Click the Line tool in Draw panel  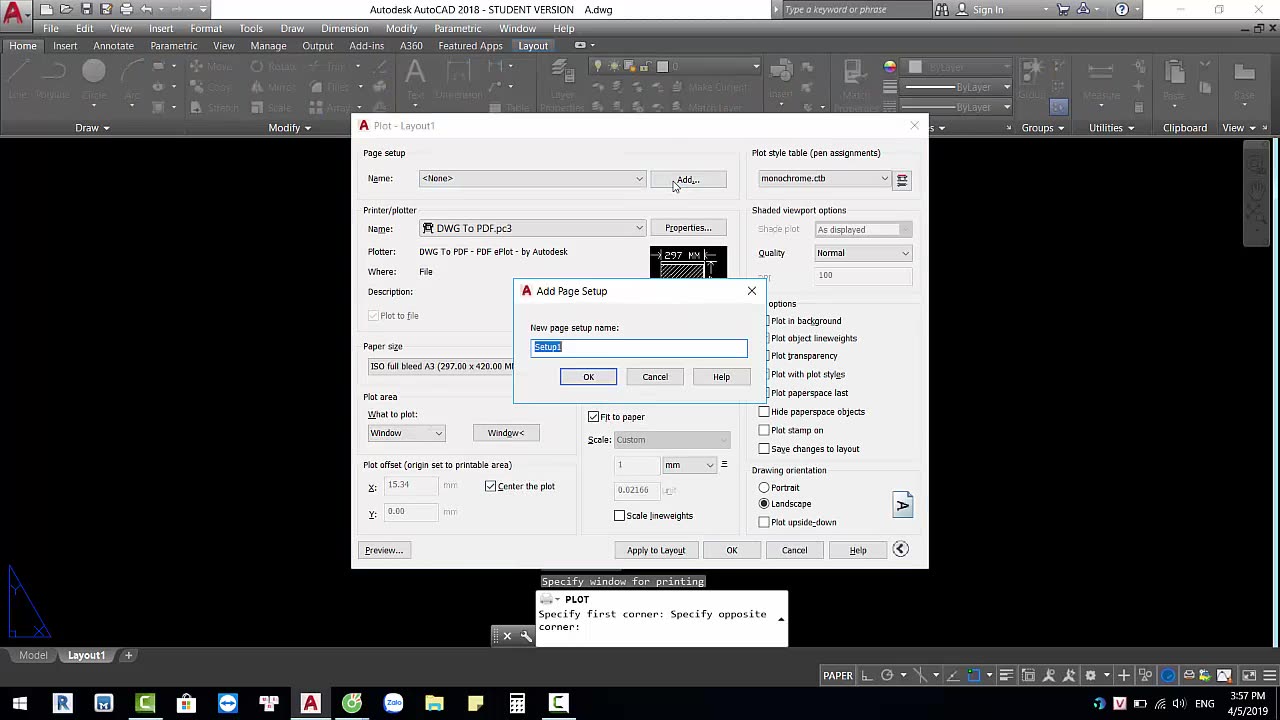tap(18, 77)
